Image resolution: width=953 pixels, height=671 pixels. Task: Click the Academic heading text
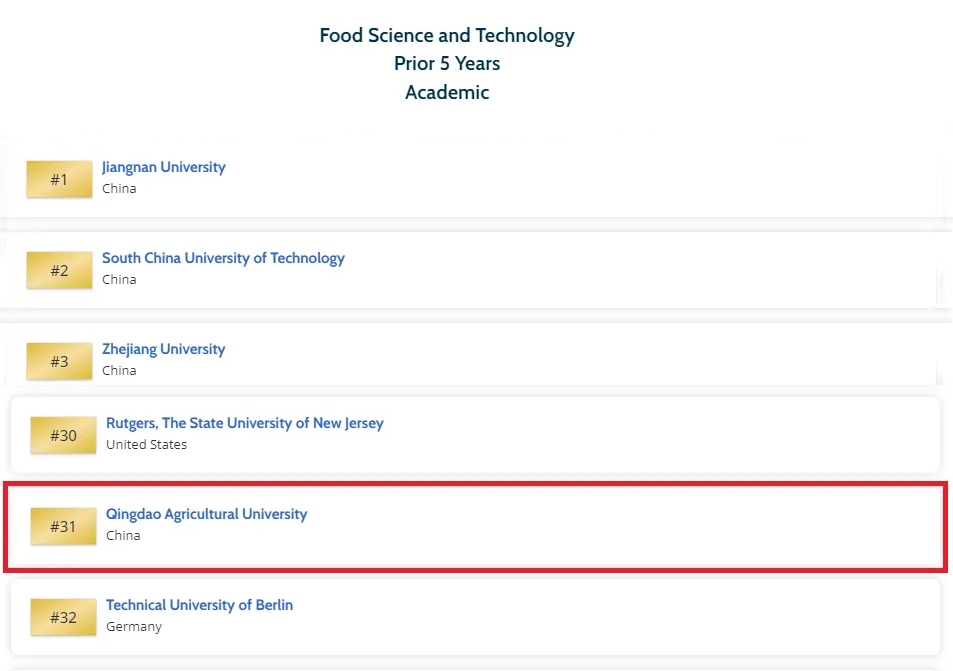(x=447, y=93)
